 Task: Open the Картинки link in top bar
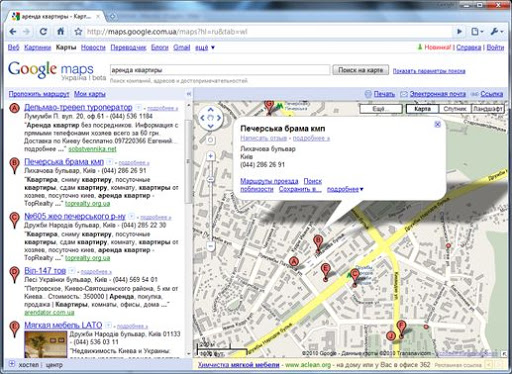click(37, 47)
